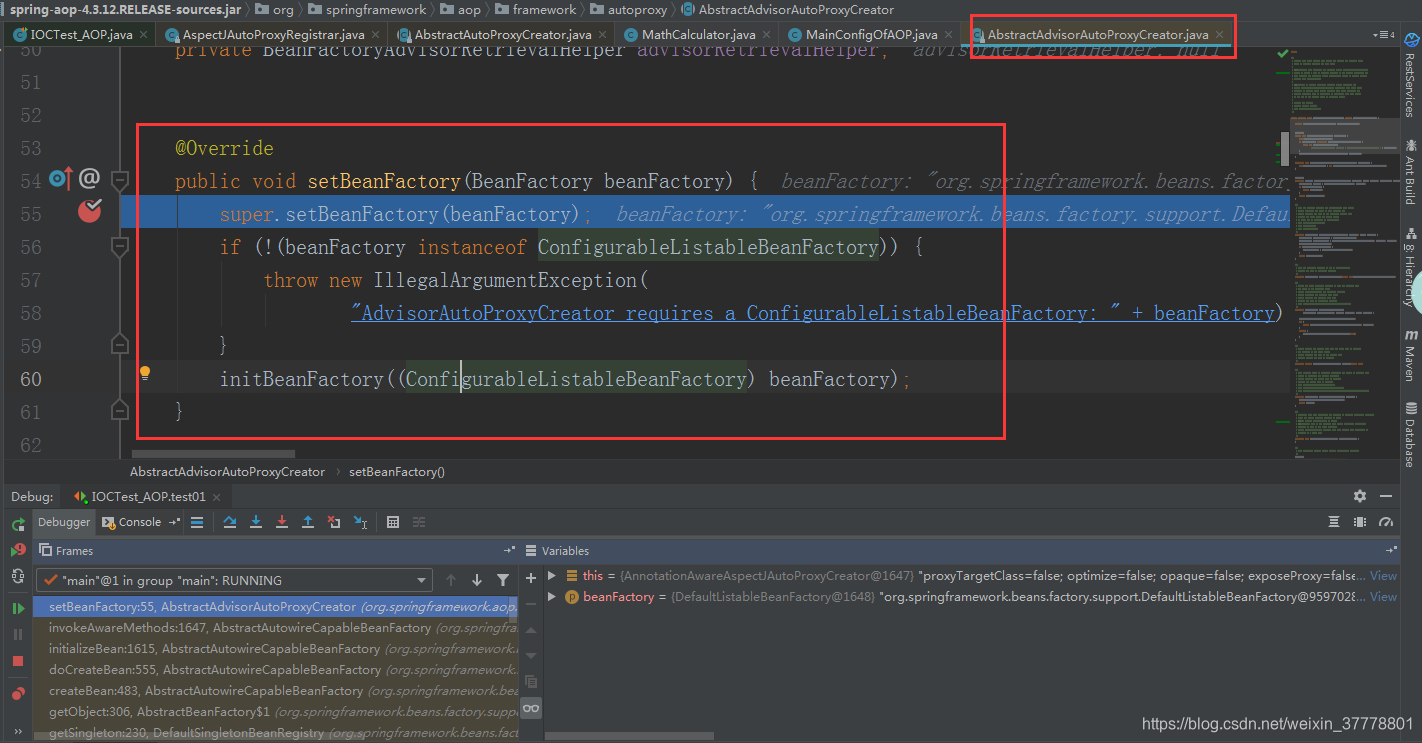1422x743 pixels.
Task: Open Ant Build side panel
Action: pyautogui.click(x=1409, y=172)
